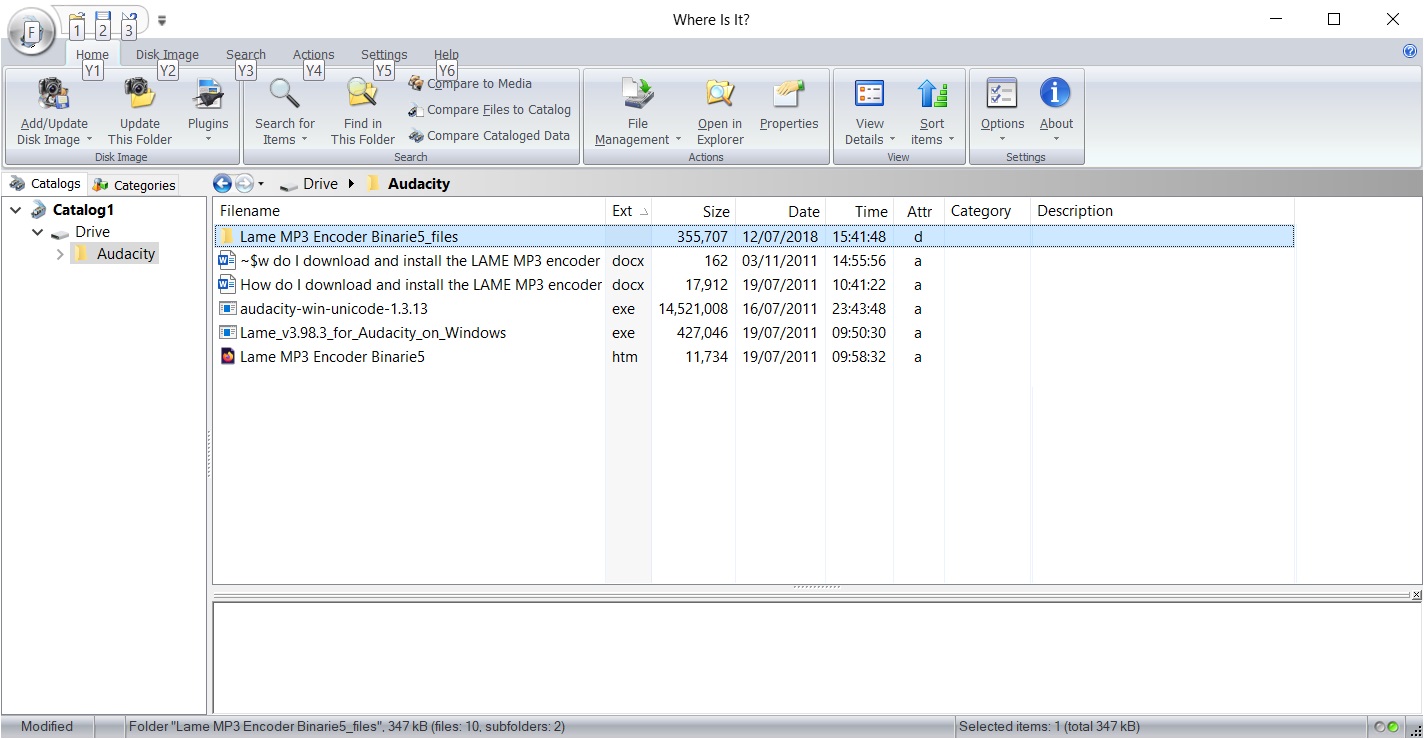
Task: Collapse the Drive node in the tree
Action: click(37, 232)
